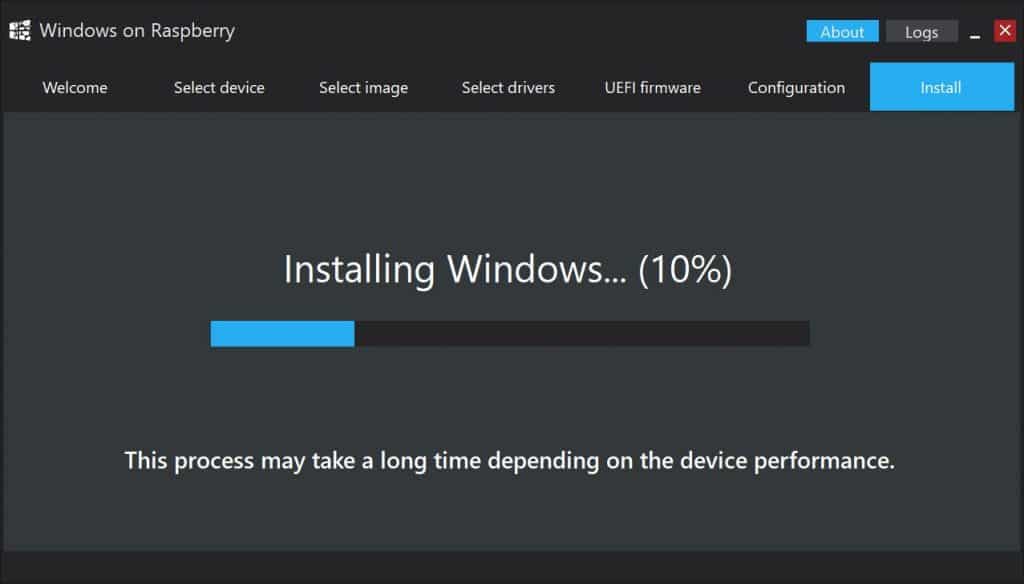Switch to the Select drivers tab
Viewport: 1024px width, 584px height.
coord(508,88)
